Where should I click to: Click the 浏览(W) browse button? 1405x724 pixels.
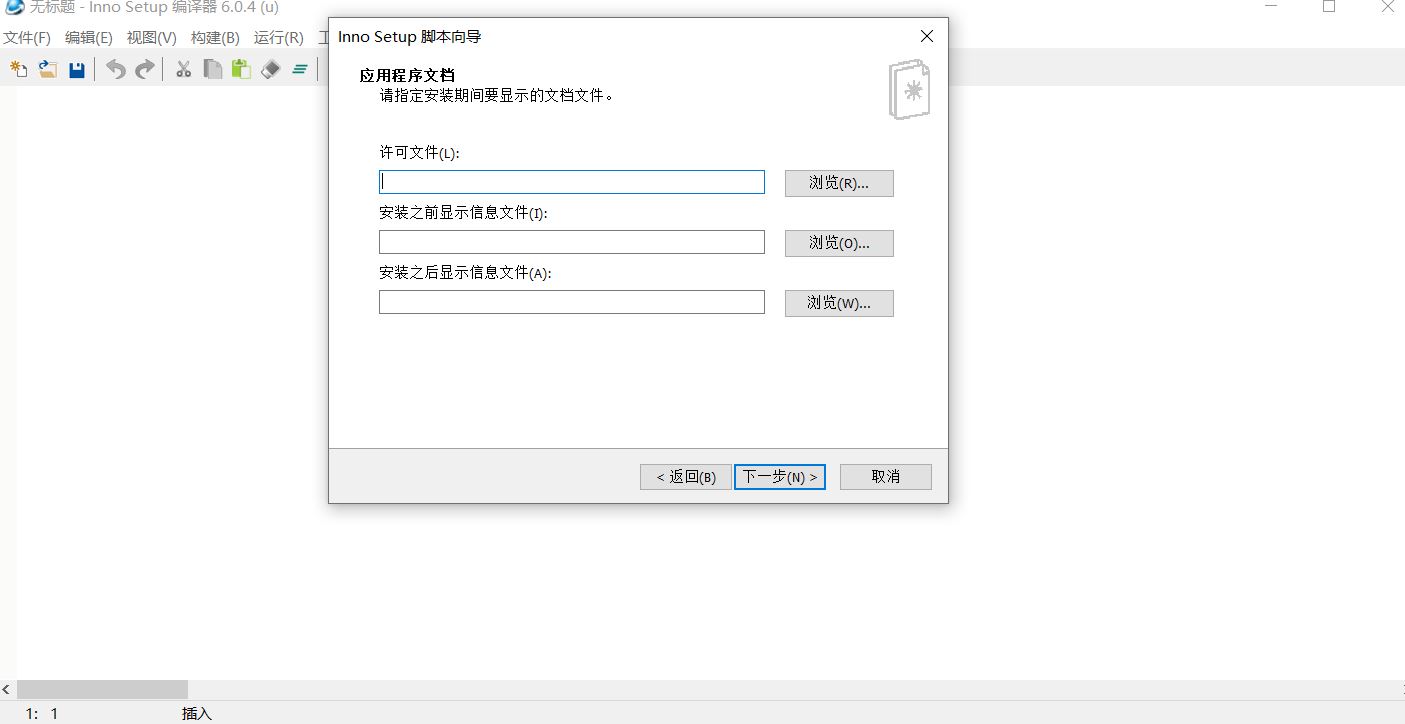point(839,303)
